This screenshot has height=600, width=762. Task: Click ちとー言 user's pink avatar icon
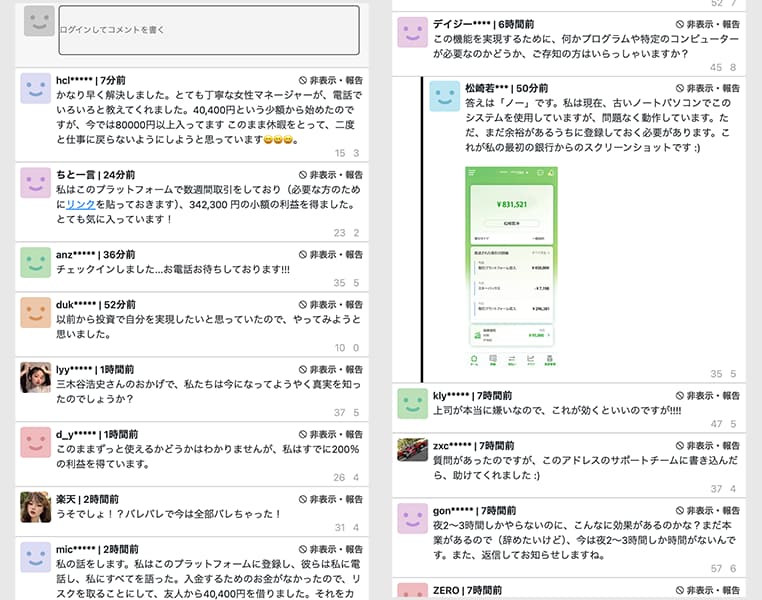36,183
